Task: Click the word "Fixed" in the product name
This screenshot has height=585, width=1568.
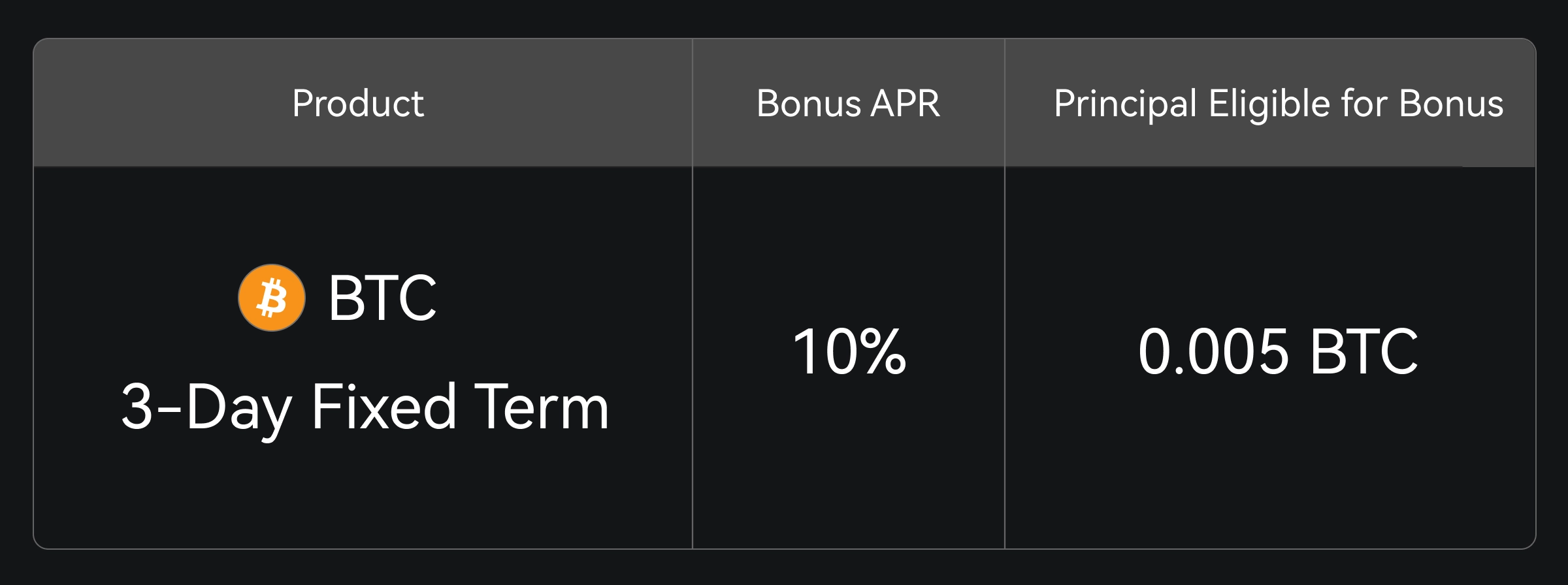Action: (384, 407)
